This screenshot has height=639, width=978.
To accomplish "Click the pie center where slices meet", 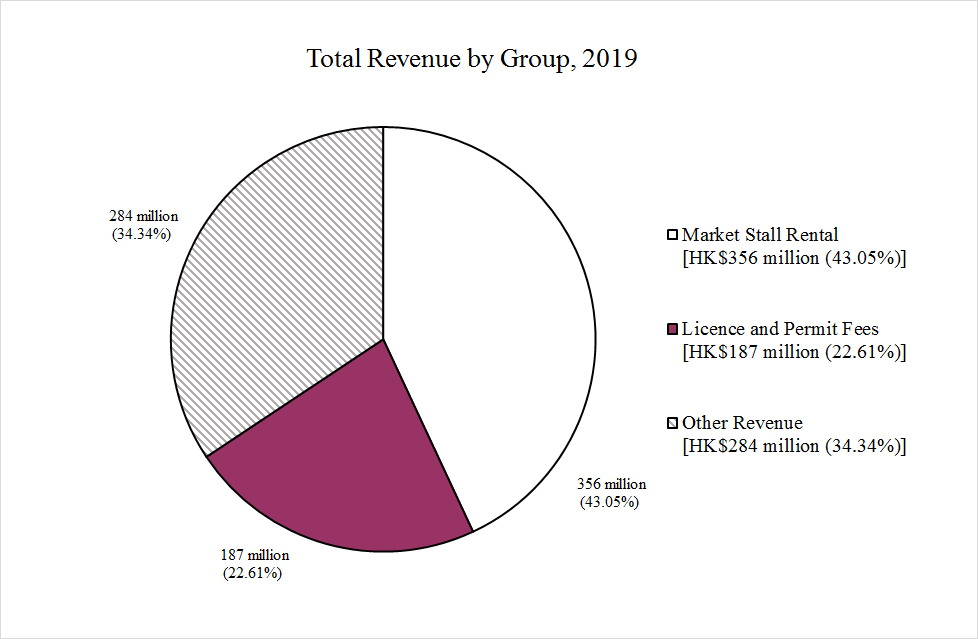I will [383, 339].
